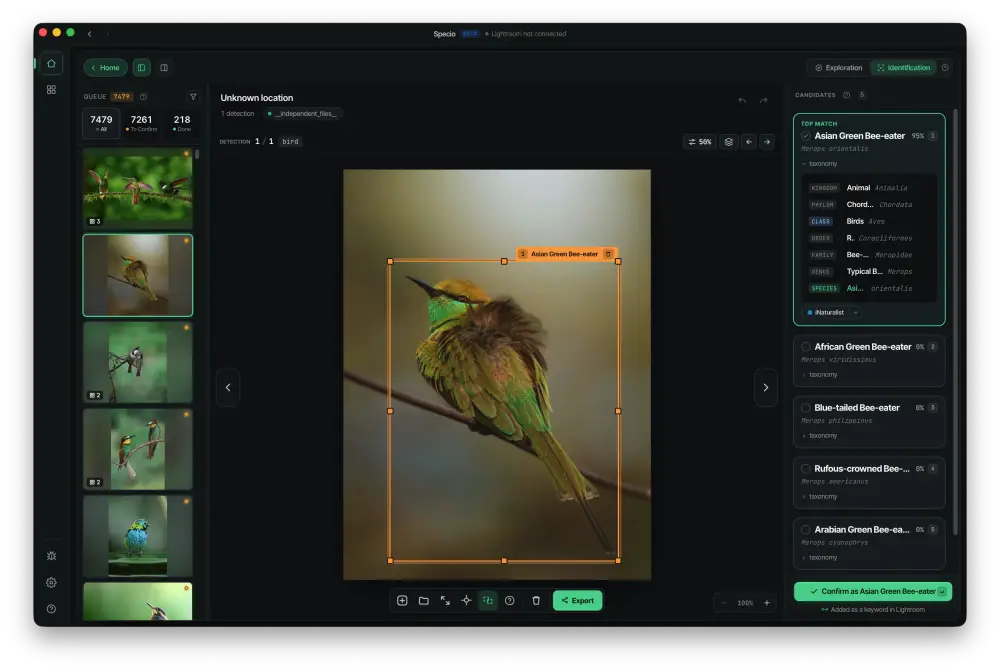This screenshot has height=671, width=1000.
Task: Open the 50% confidence threshold control
Action: pyautogui.click(x=700, y=142)
